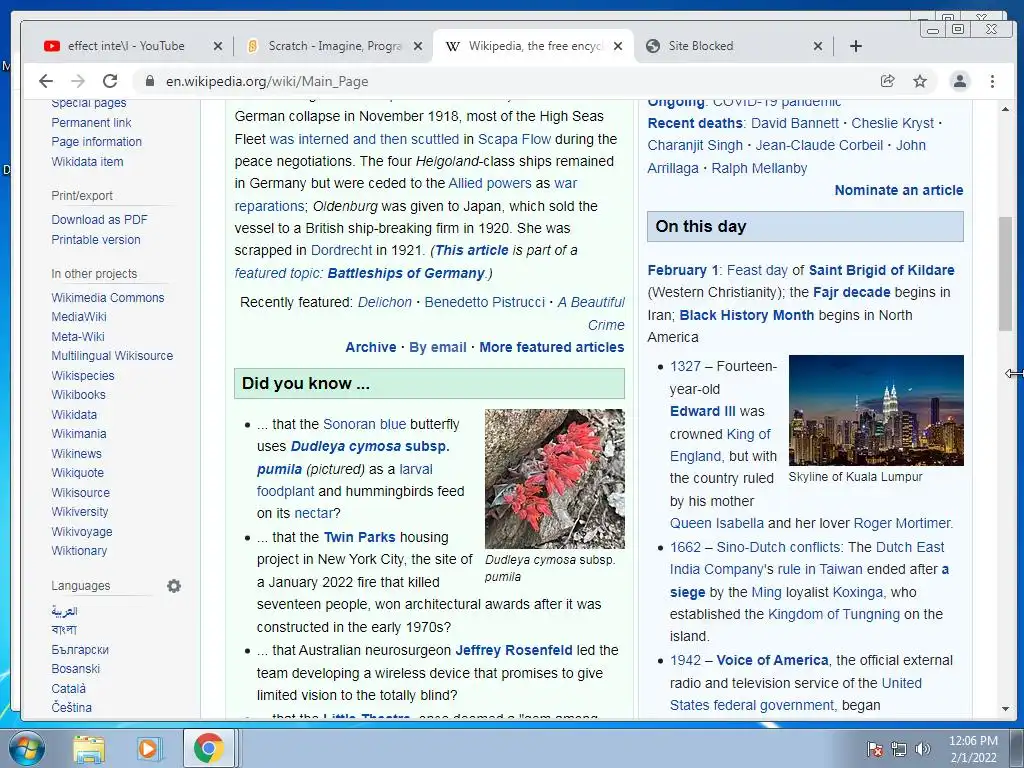Open Page information link

point(97,142)
